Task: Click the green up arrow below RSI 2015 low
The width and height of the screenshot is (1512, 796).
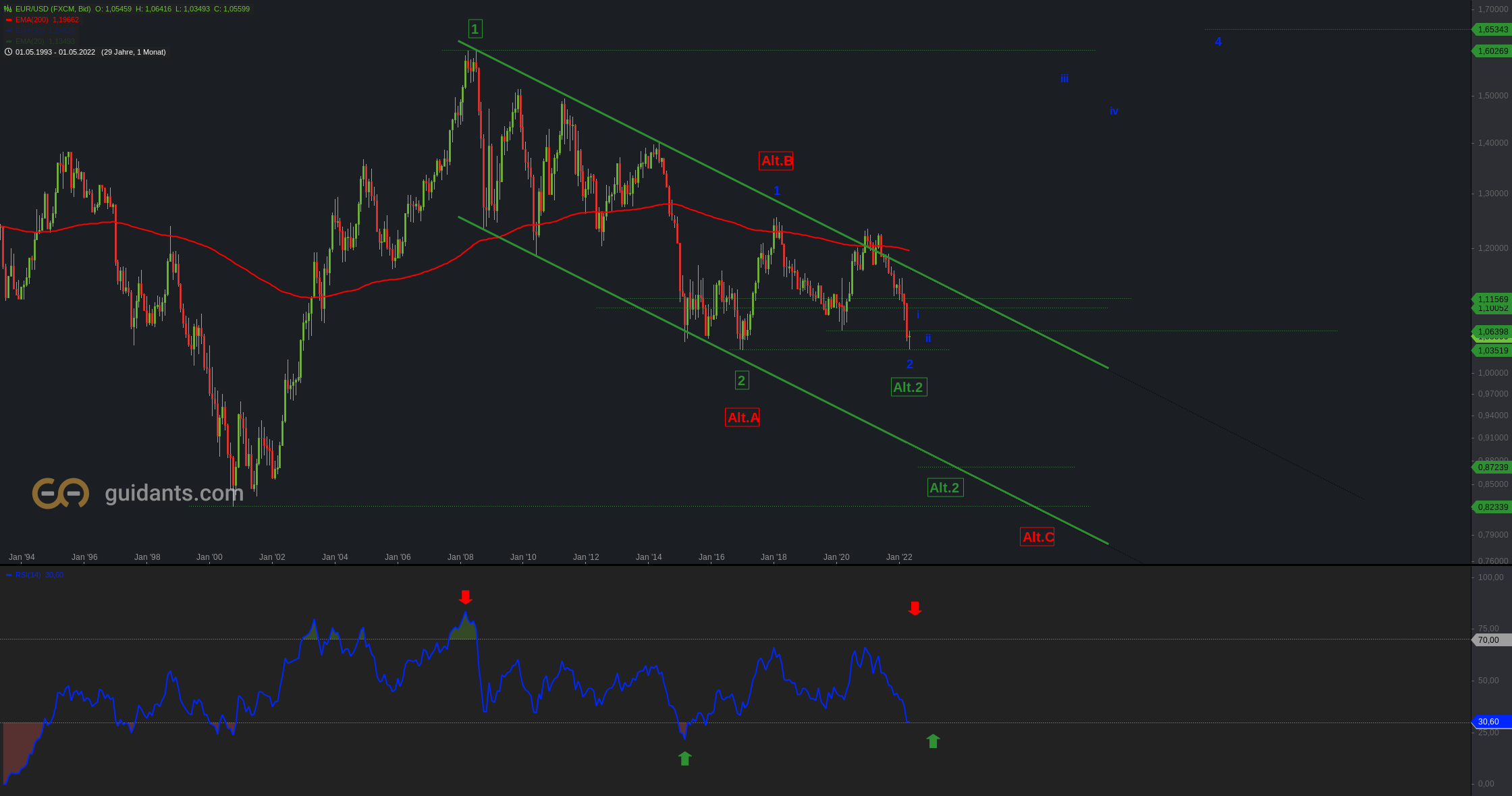Action: (684, 759)
